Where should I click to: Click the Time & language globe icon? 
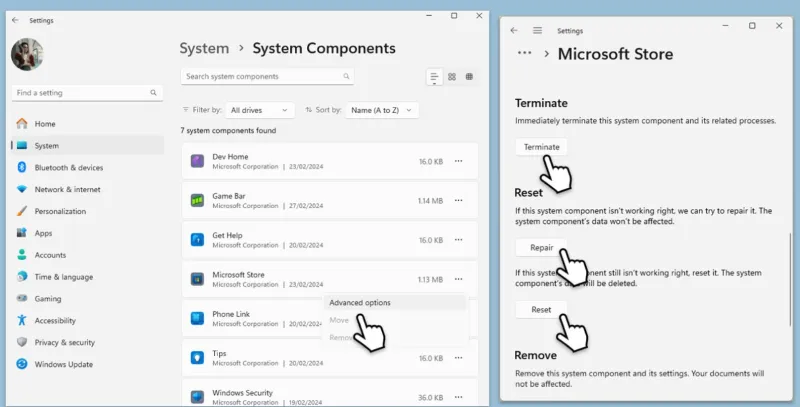pos(21,277)
